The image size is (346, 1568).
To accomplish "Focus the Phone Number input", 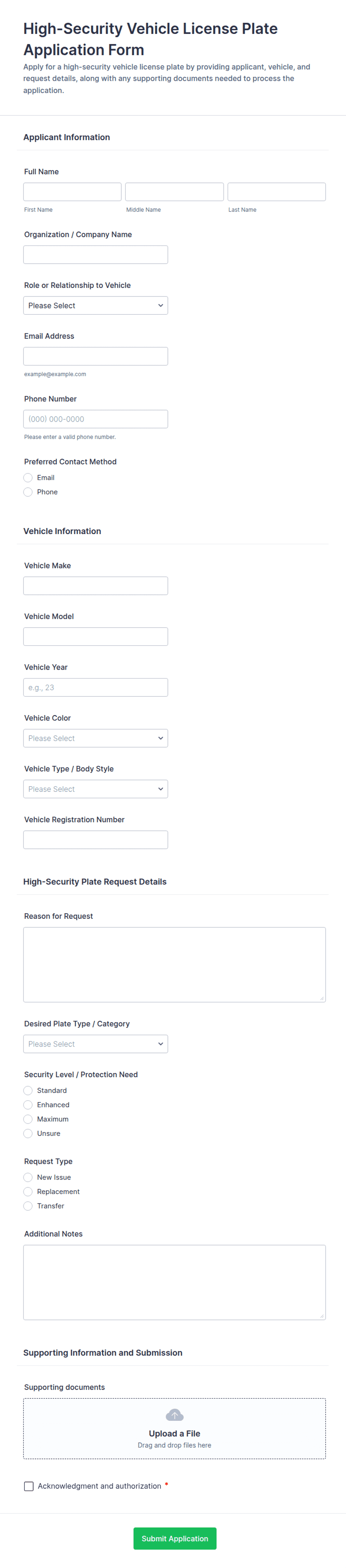I will pyautogui.click(x=96, y=419).
